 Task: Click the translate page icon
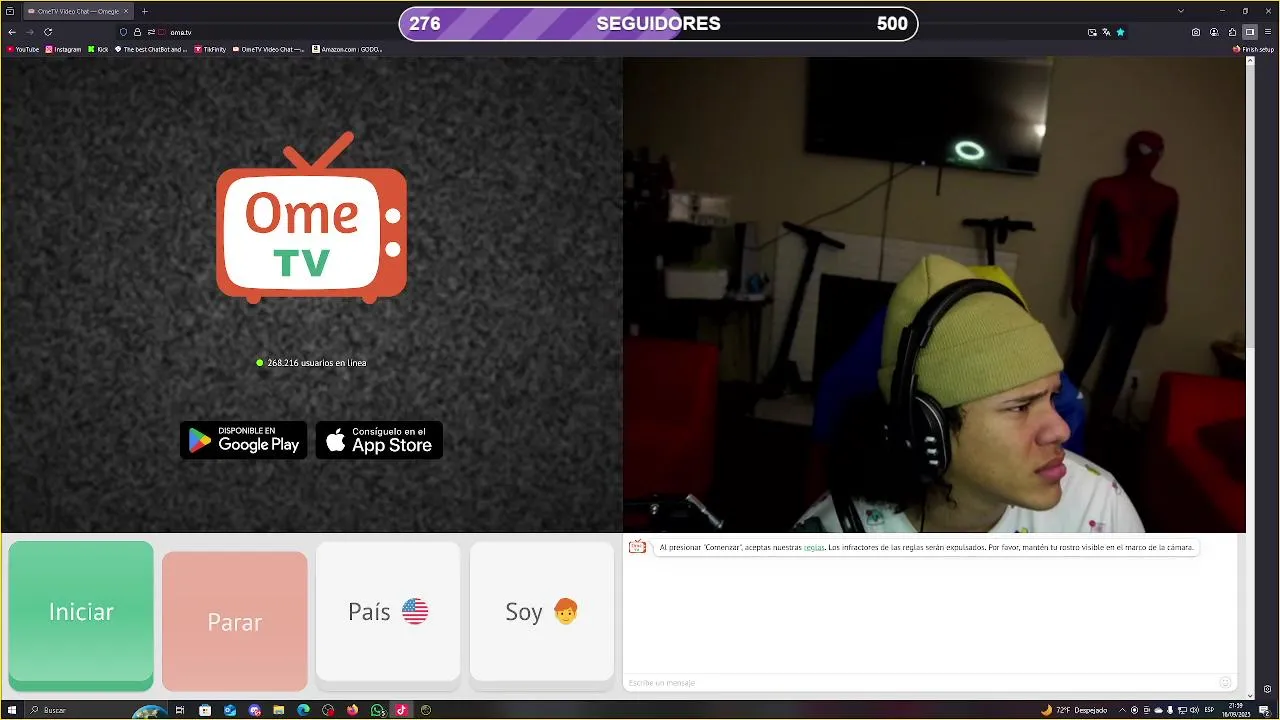pos(1106,32)
